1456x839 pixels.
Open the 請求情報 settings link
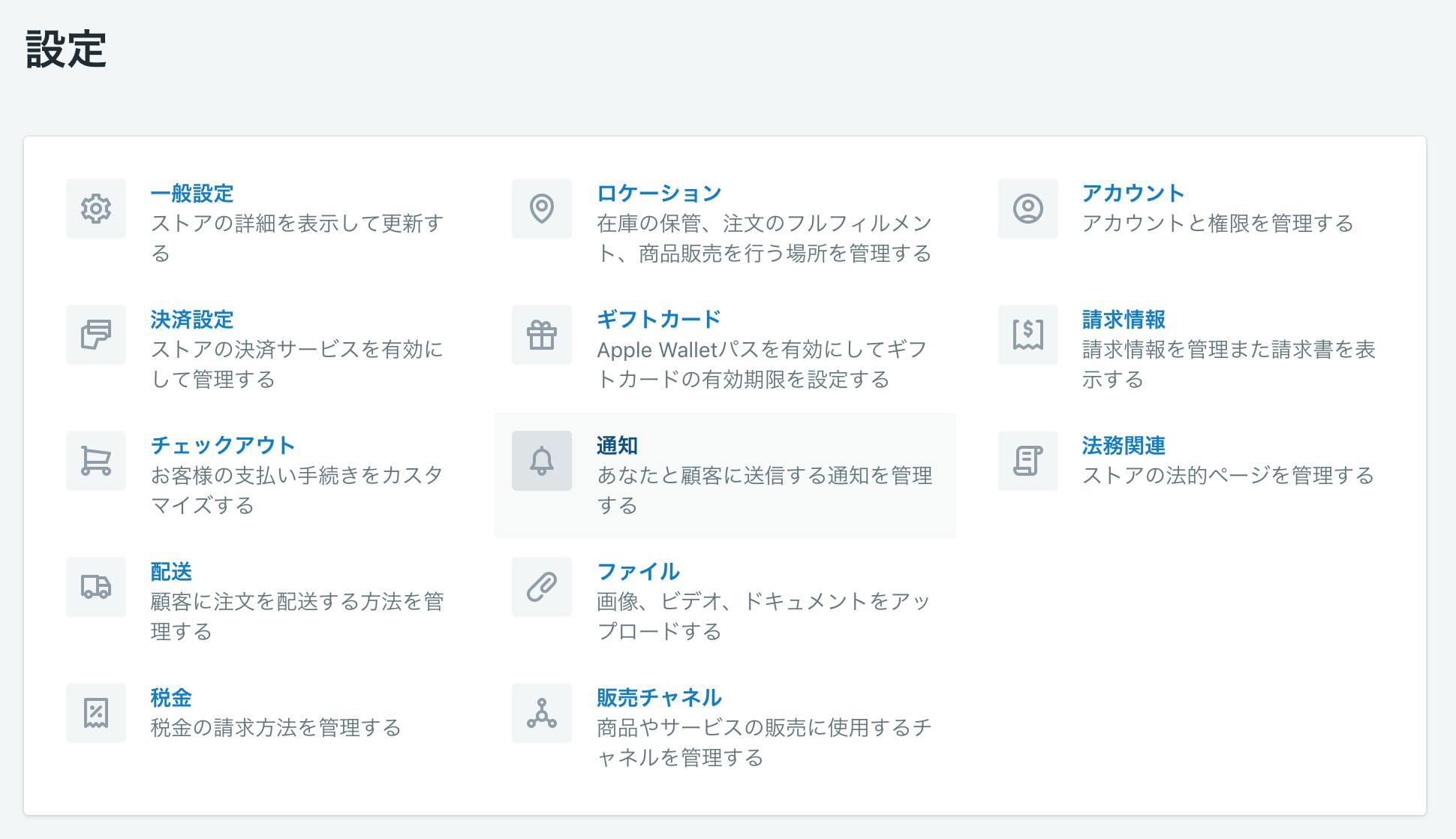click(x=1123, y=319)
